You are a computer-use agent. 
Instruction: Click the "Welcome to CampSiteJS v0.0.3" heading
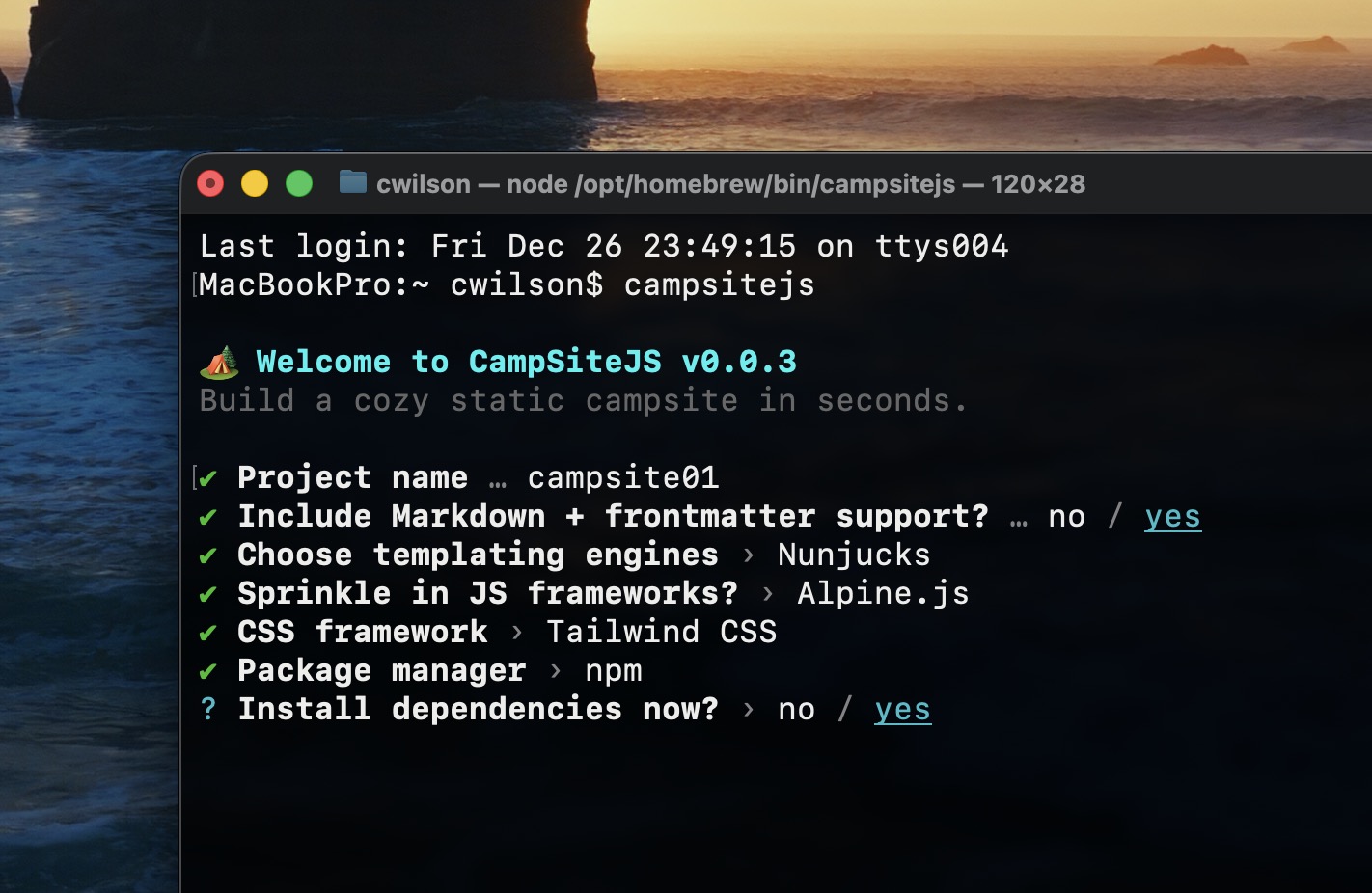[x=526, y=361]
